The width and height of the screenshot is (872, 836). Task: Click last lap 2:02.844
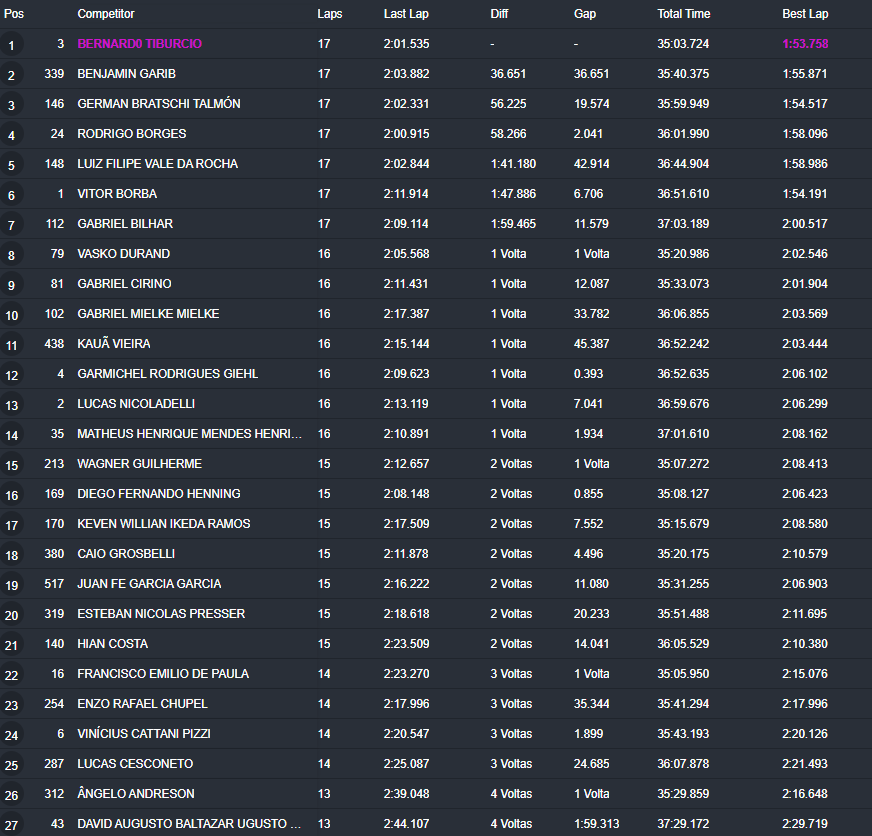406,164
